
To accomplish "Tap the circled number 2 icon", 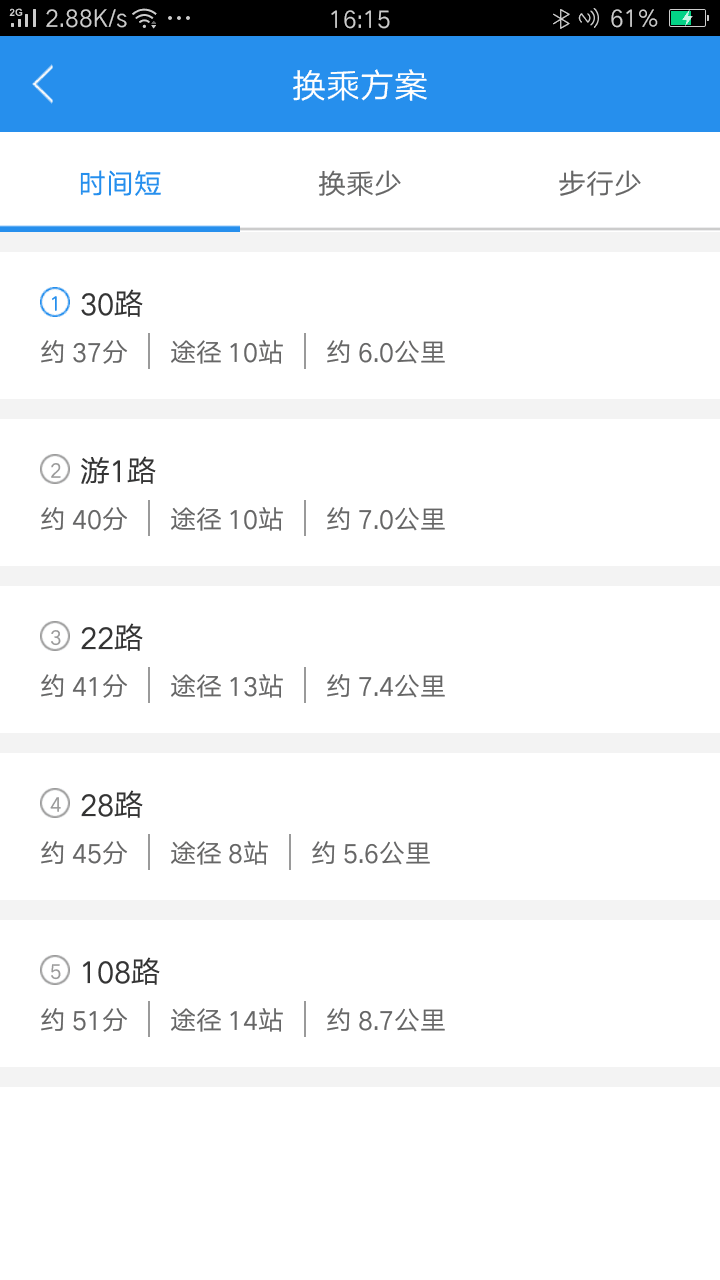I will (x=55, y=469).
